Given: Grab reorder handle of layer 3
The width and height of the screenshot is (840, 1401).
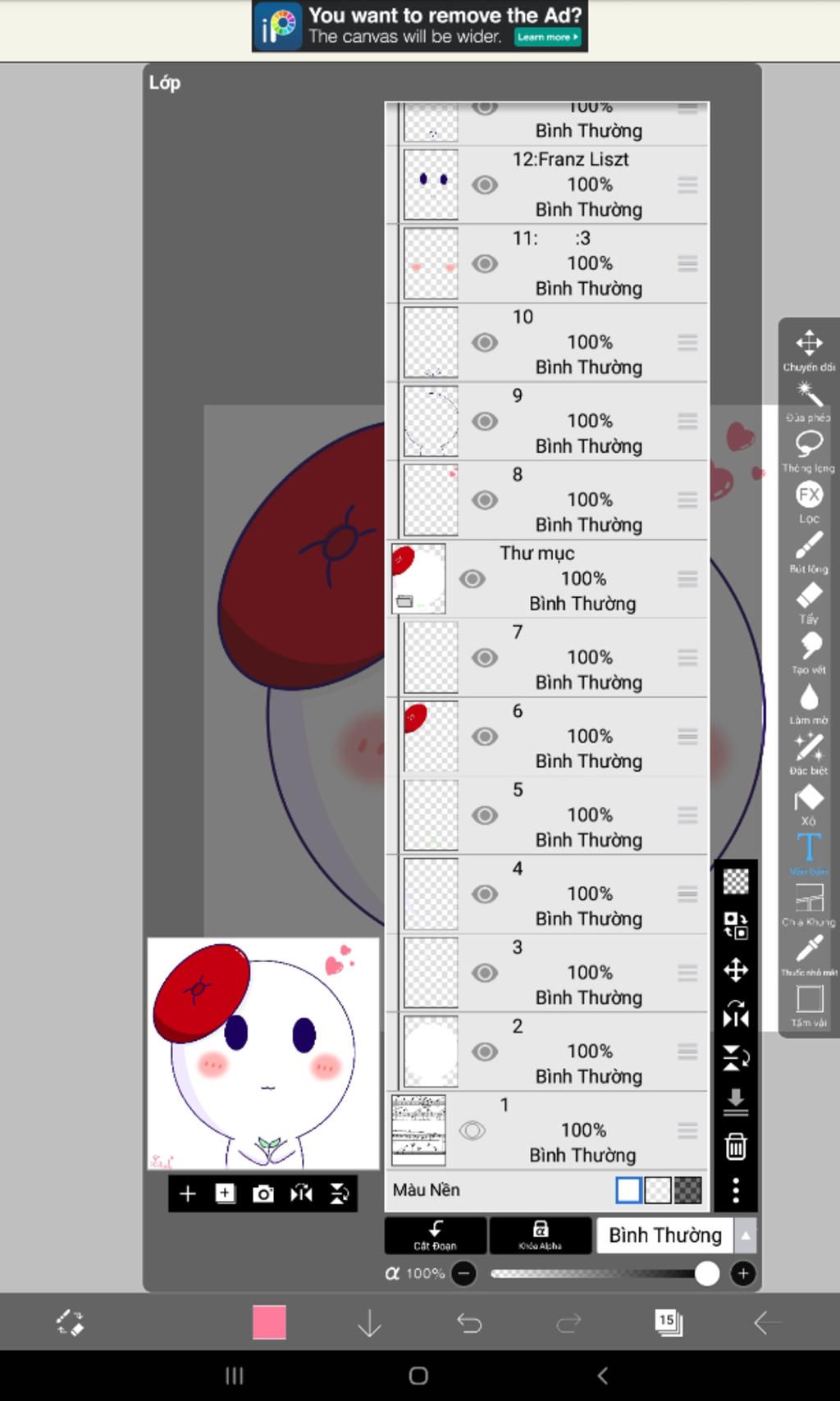Looking at the screenshot, I should pos(687,973).
